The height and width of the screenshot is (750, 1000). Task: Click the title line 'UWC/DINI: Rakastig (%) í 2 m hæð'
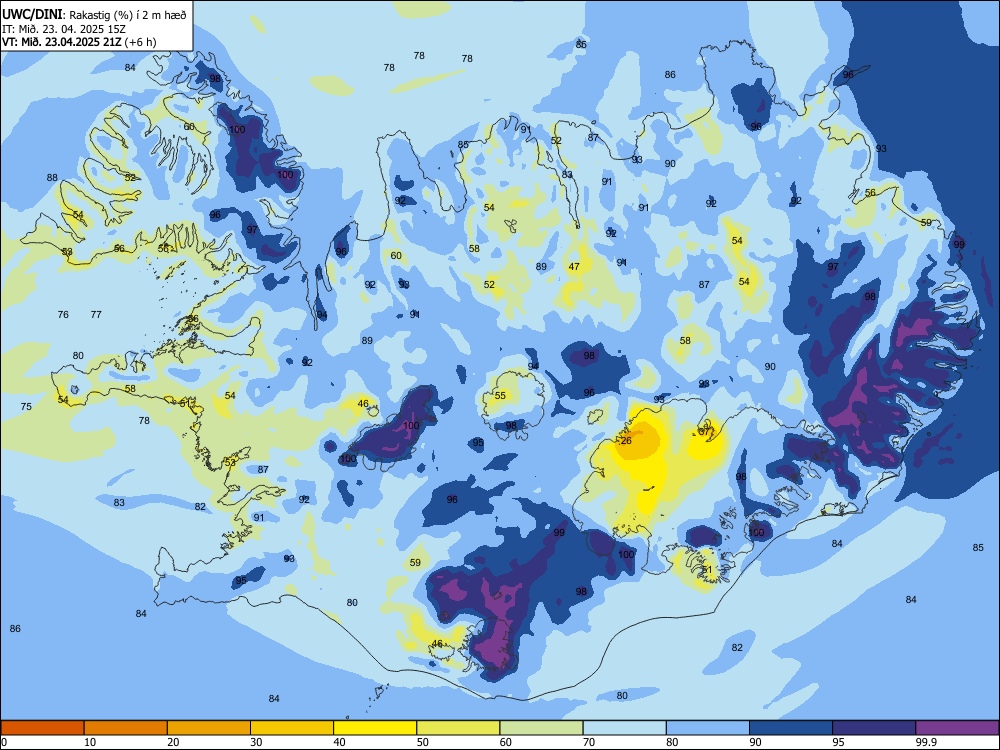(94, 14)
